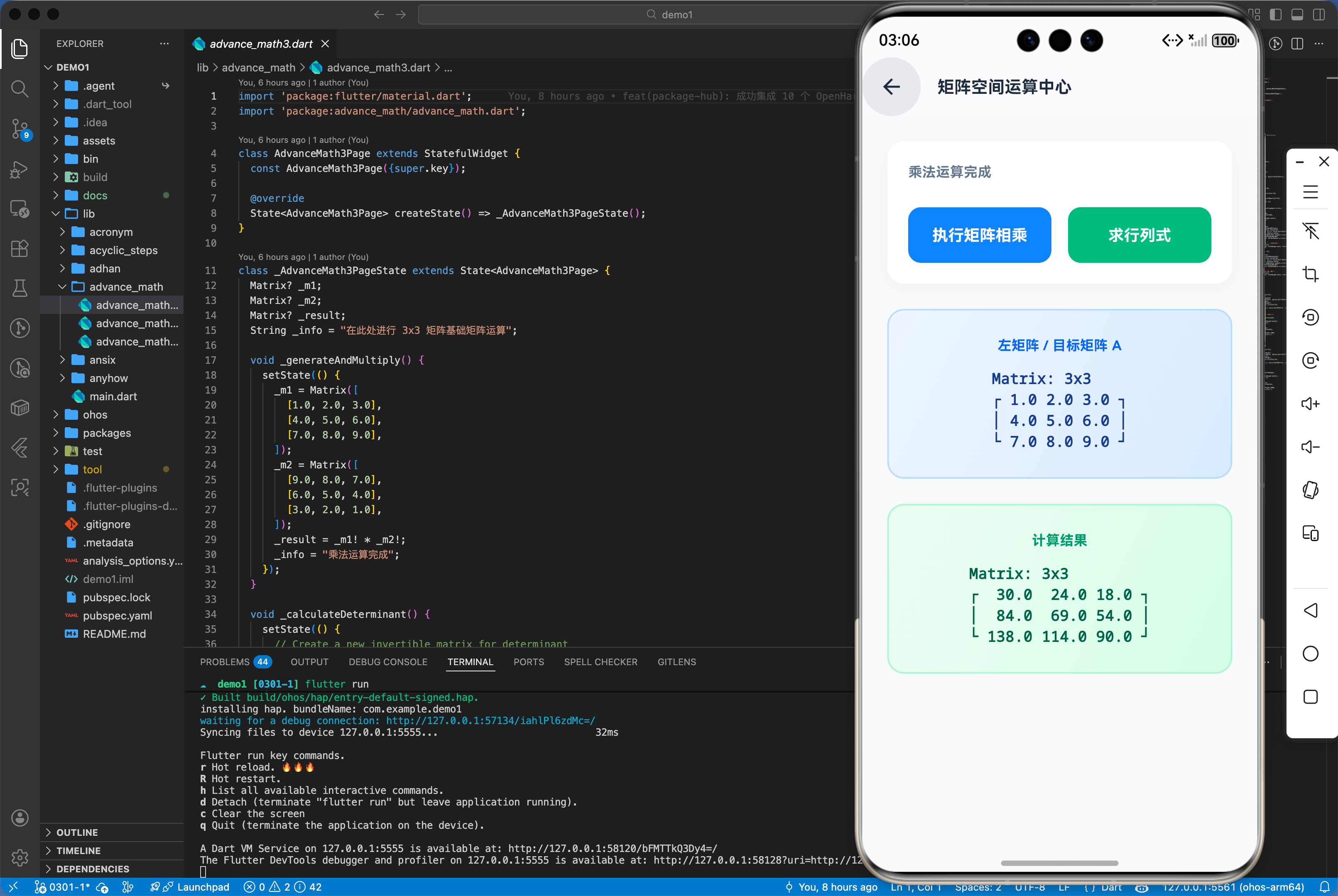Tap the 执行矩阵相乘 button
This screenshot has width=1338, height=896.
tap(979, 235)
